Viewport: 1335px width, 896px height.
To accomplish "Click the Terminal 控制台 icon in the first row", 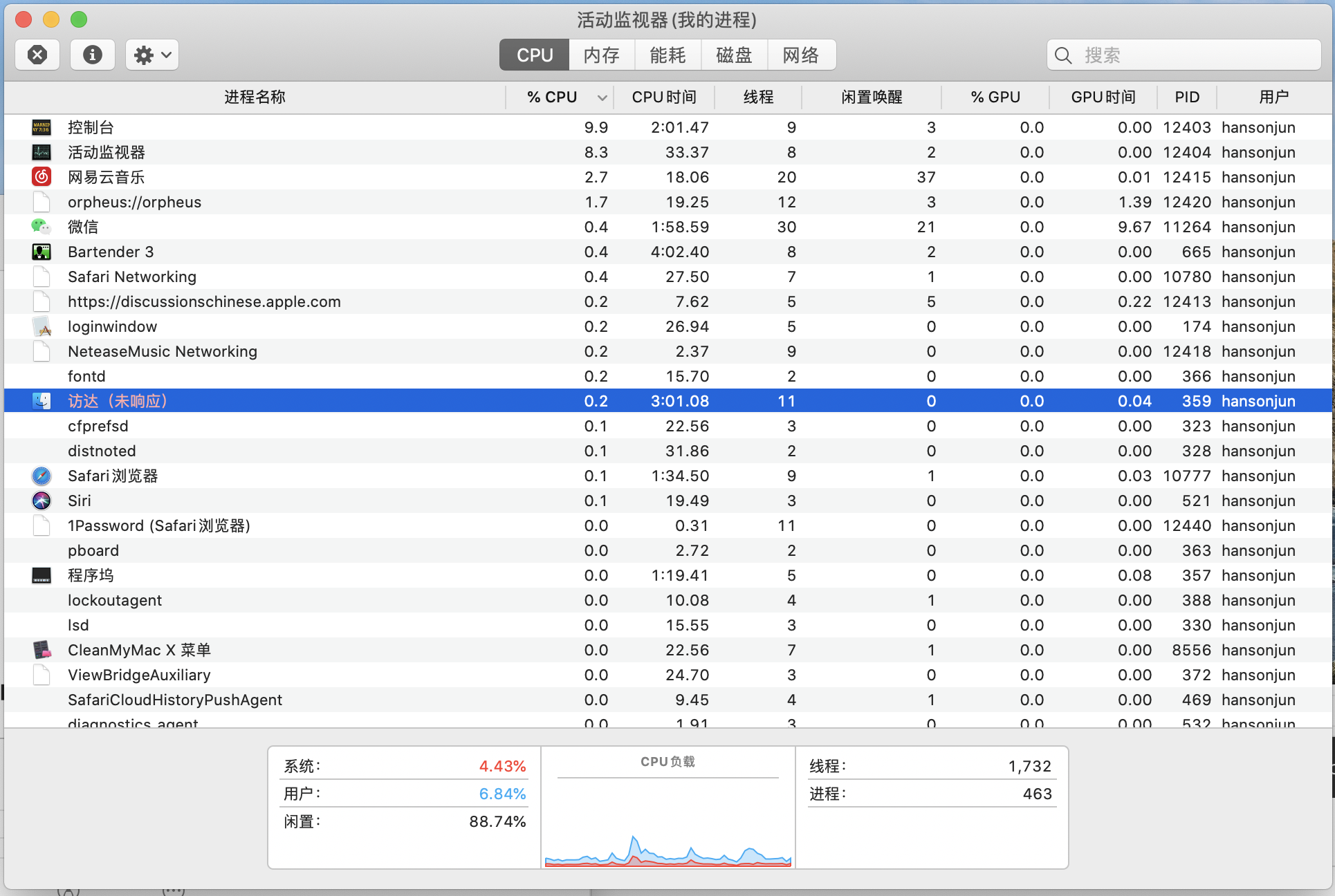I will coord(42,127).
